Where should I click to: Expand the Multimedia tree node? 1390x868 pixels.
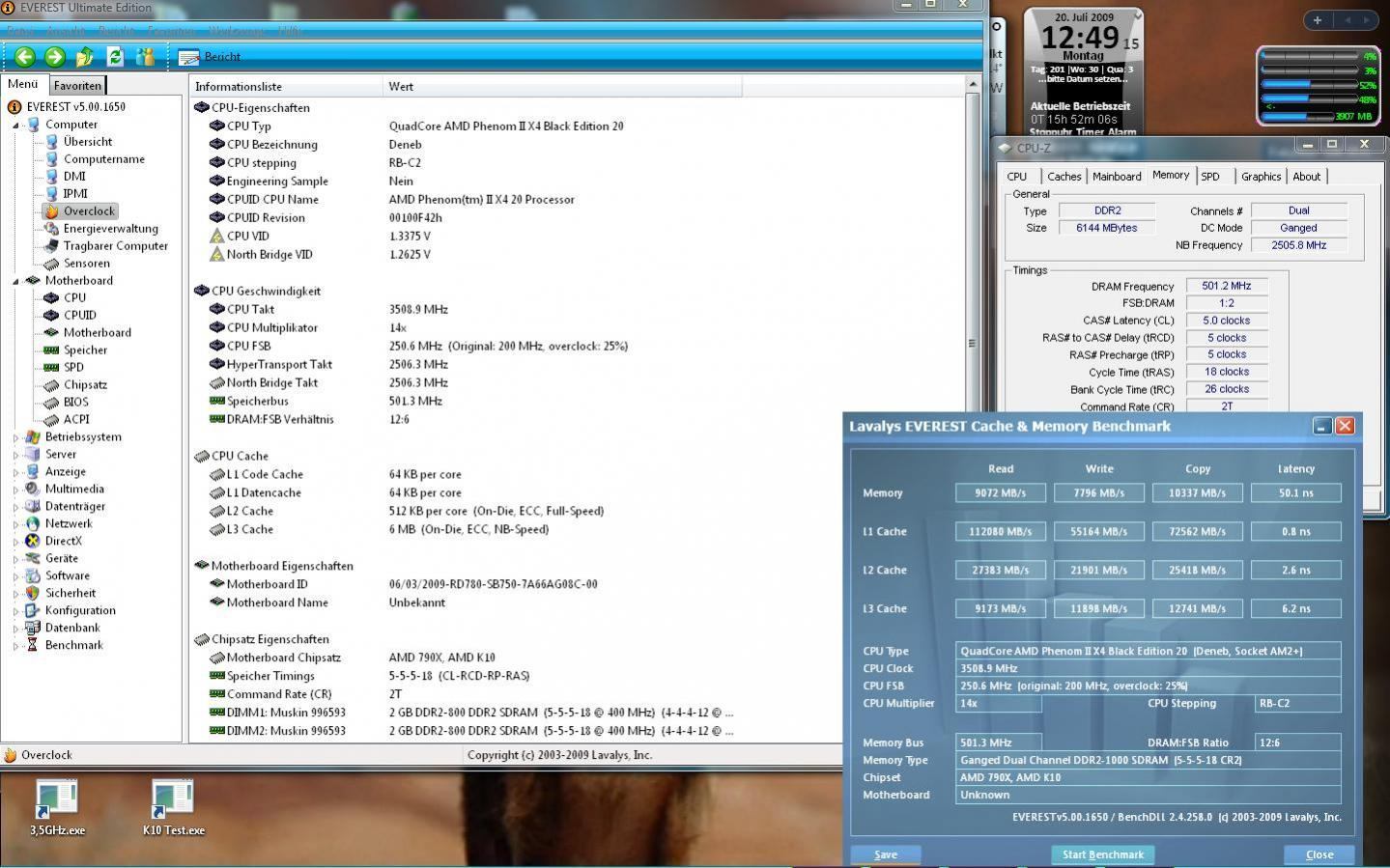[x=15, y=490]
